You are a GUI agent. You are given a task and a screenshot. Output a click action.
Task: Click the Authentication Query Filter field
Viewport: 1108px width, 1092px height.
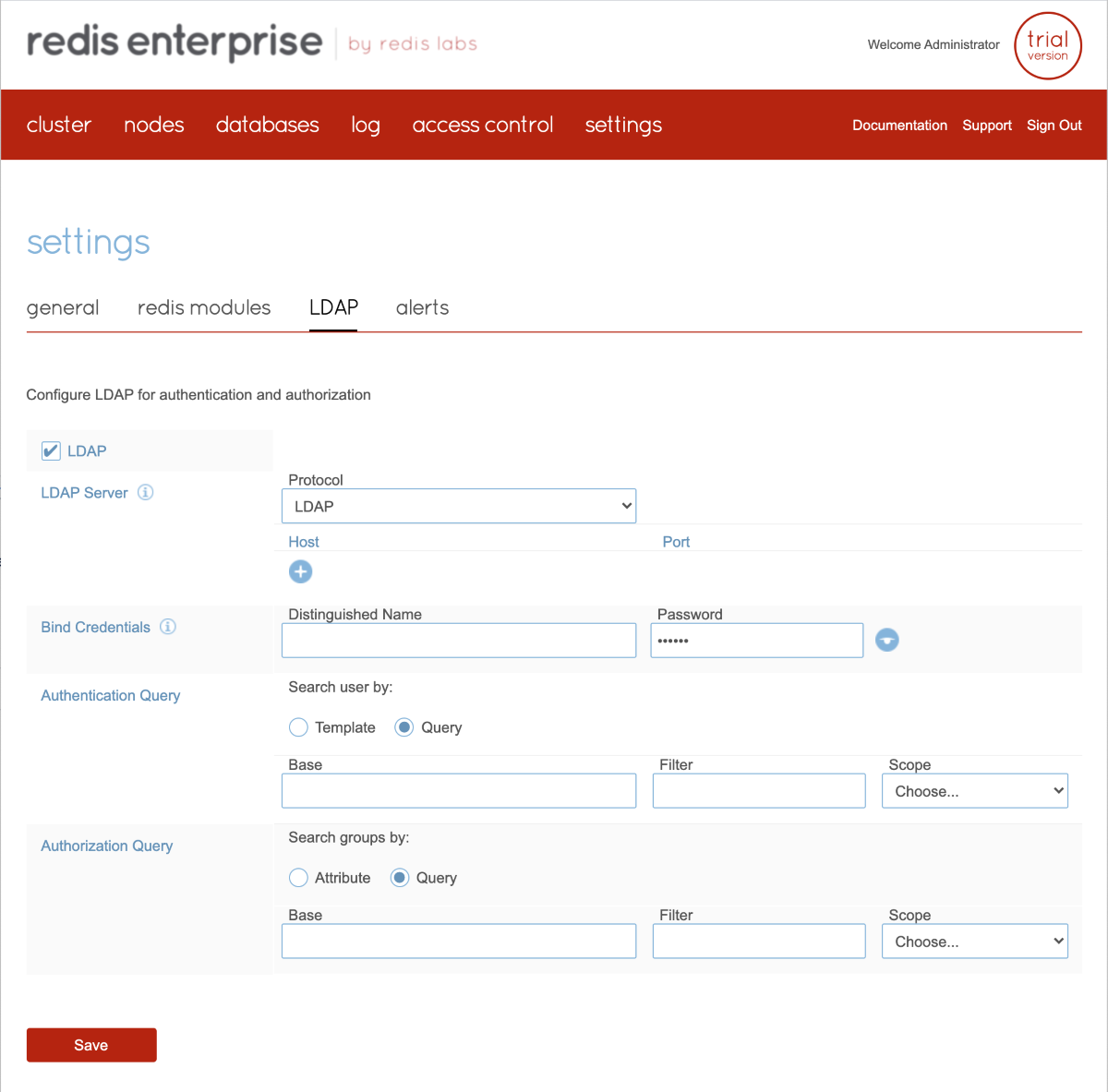point(759,791)
